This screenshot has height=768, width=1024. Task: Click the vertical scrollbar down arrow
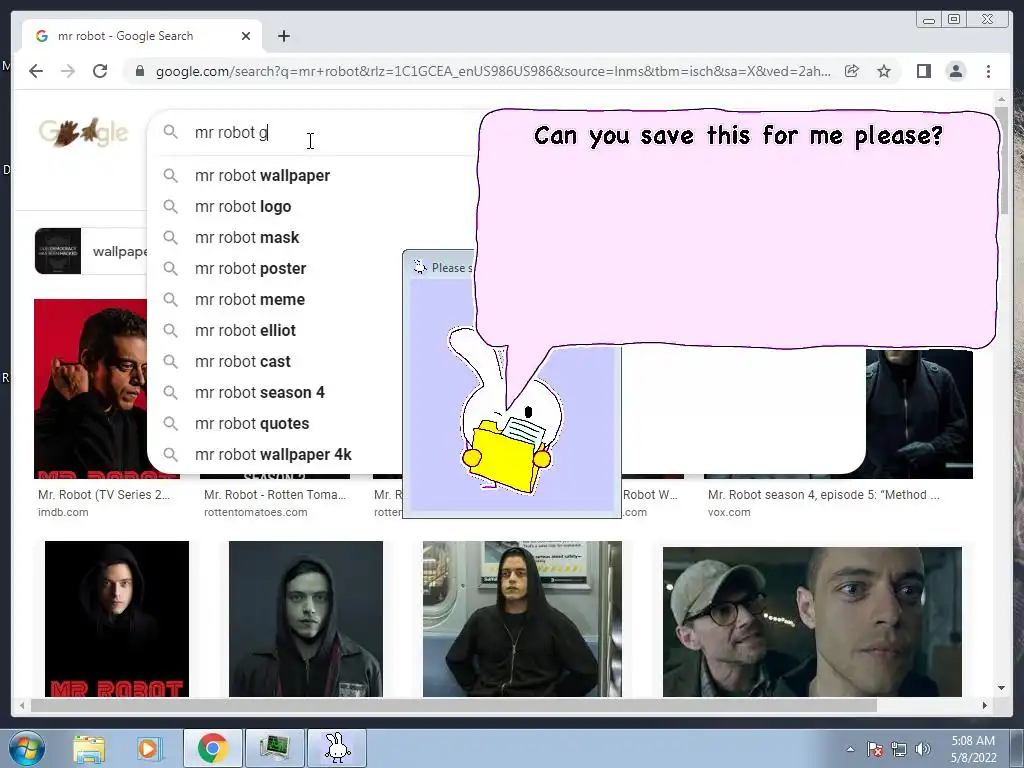tap(1001, 688)
